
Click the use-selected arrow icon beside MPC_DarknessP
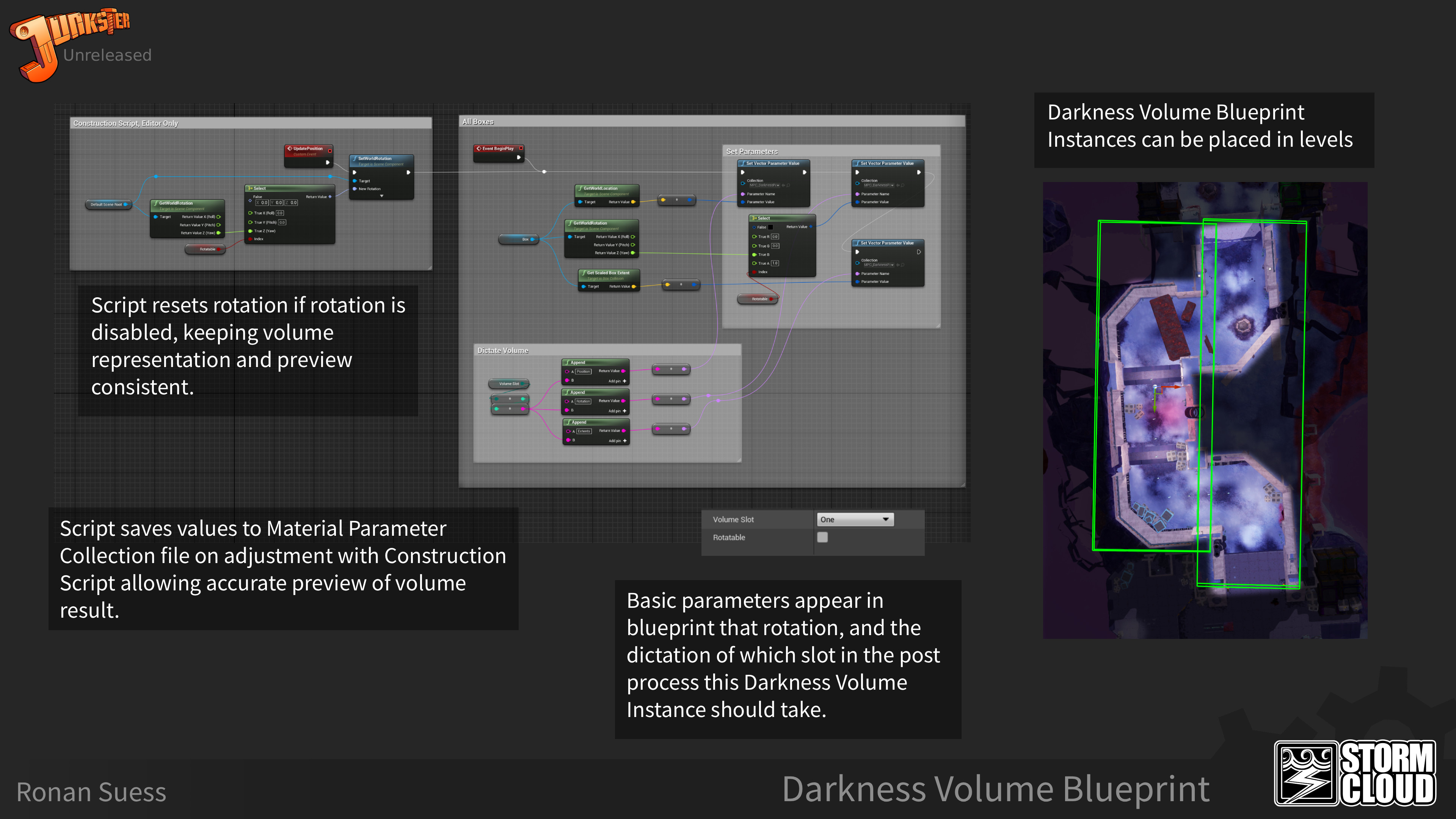[783, 185]
